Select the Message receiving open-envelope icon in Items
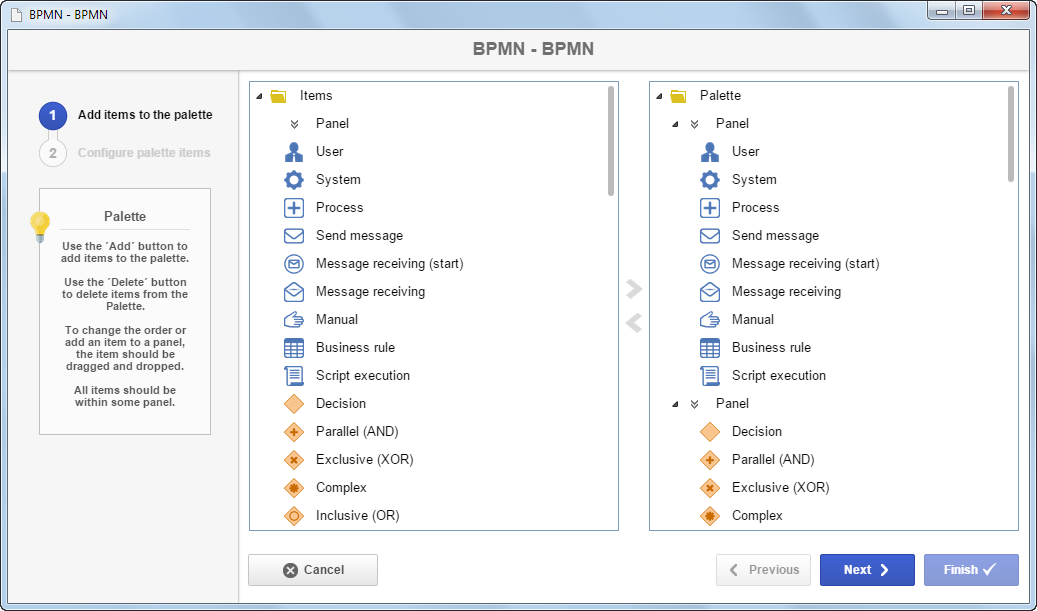Viewport: 1037px width, 611px height. (294, 292)
